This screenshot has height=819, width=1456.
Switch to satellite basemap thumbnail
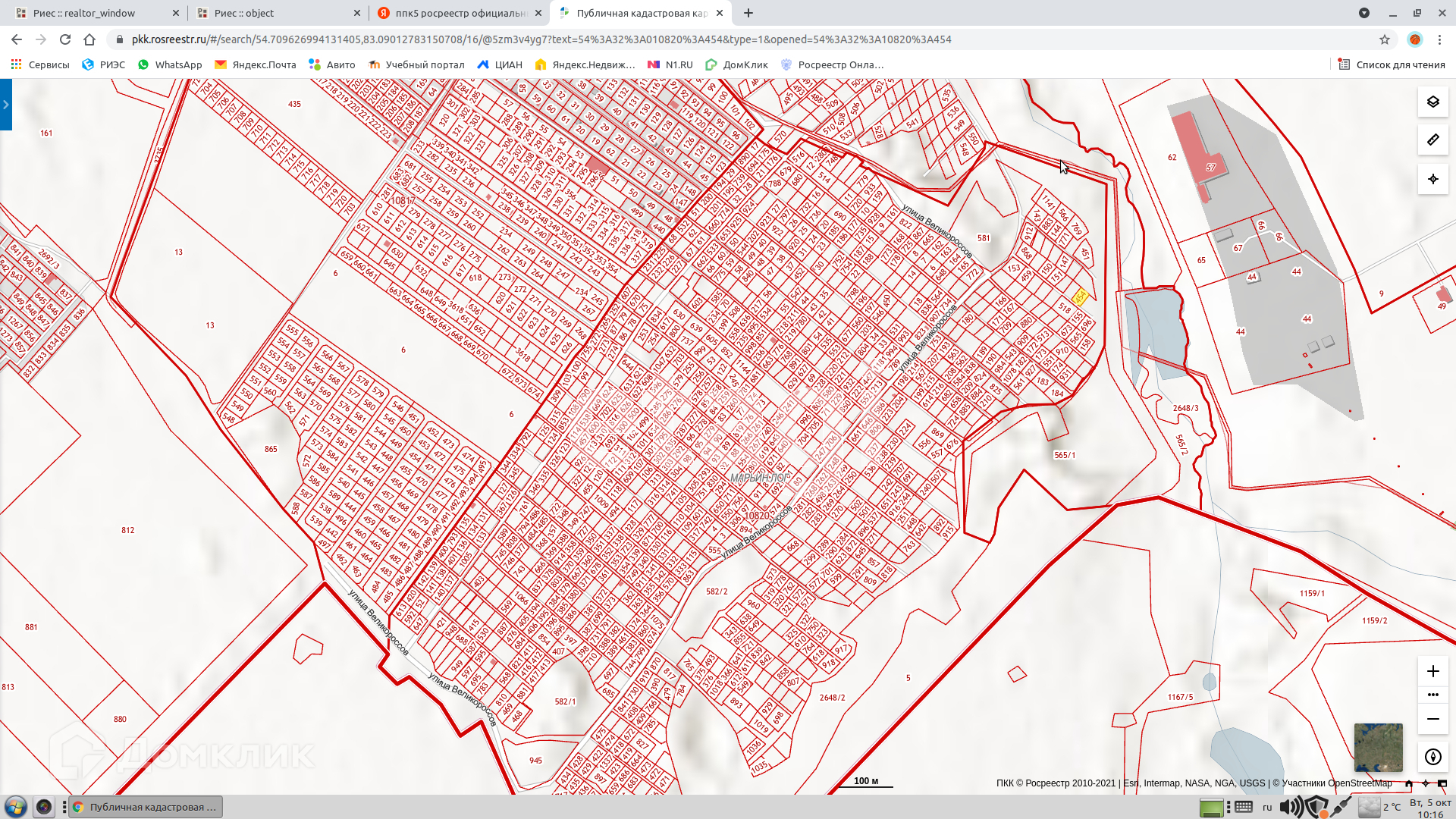[x=1378, y=747]
